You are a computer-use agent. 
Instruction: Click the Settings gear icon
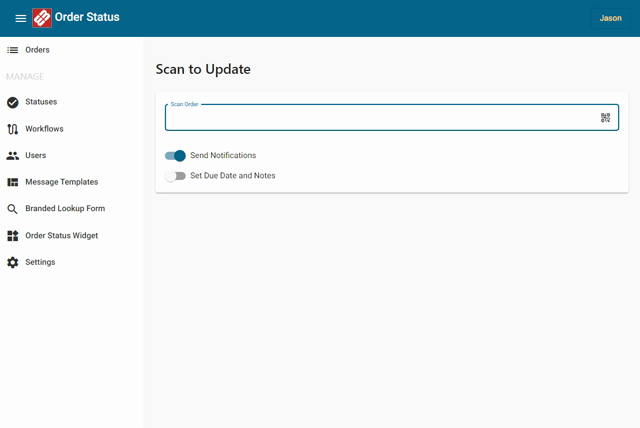coord(13,262)
